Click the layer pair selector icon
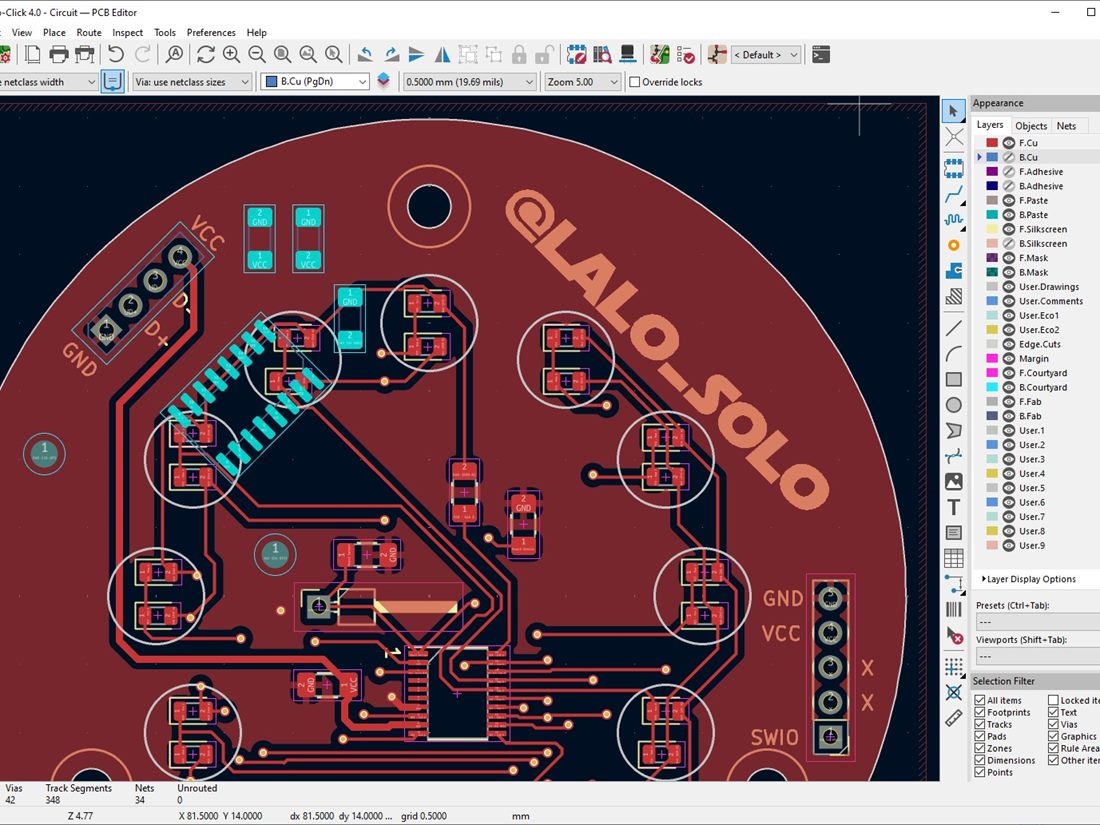 (383, 81)
